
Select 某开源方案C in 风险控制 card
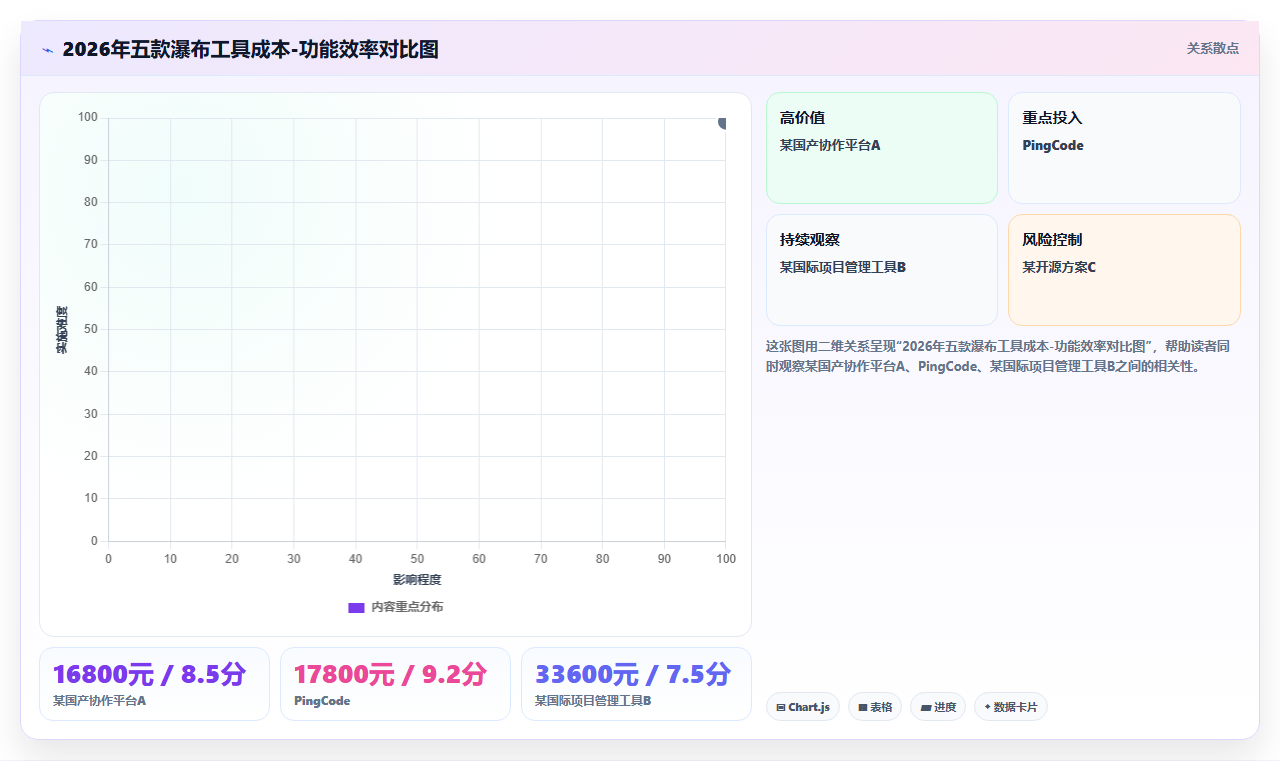(x=1059, y=267)
